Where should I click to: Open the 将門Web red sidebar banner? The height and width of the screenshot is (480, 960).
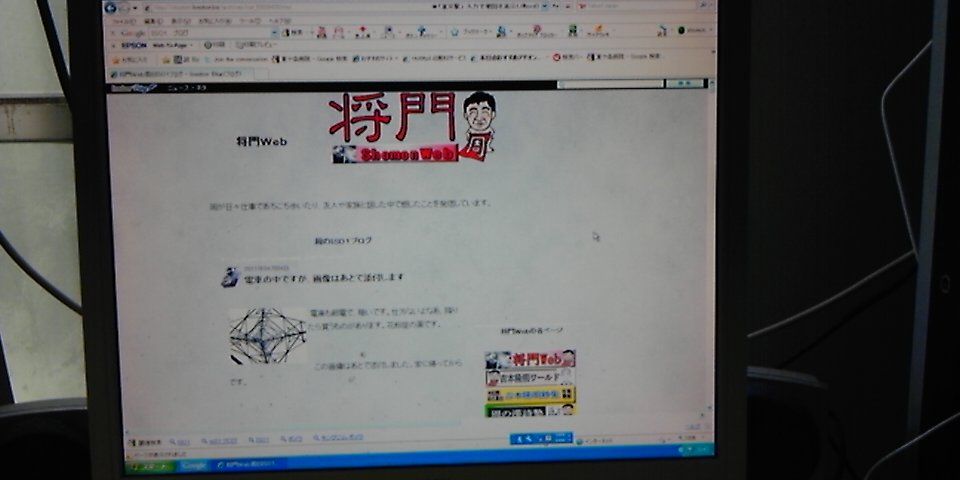tap(530, 359)
